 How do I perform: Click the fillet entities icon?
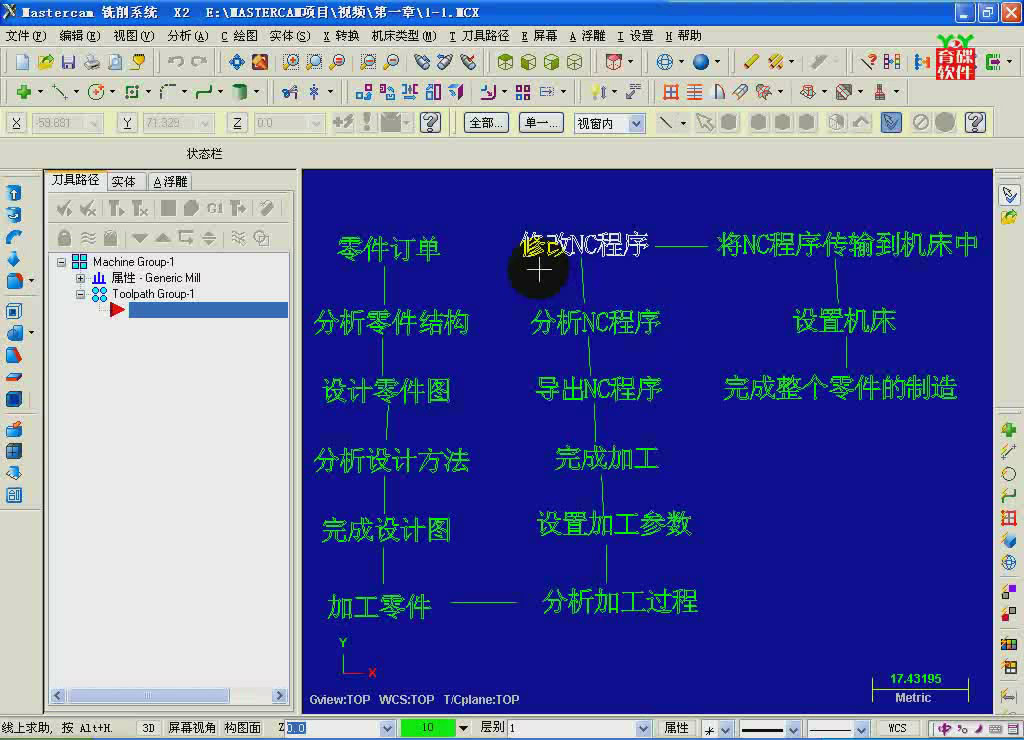[168, 92]
